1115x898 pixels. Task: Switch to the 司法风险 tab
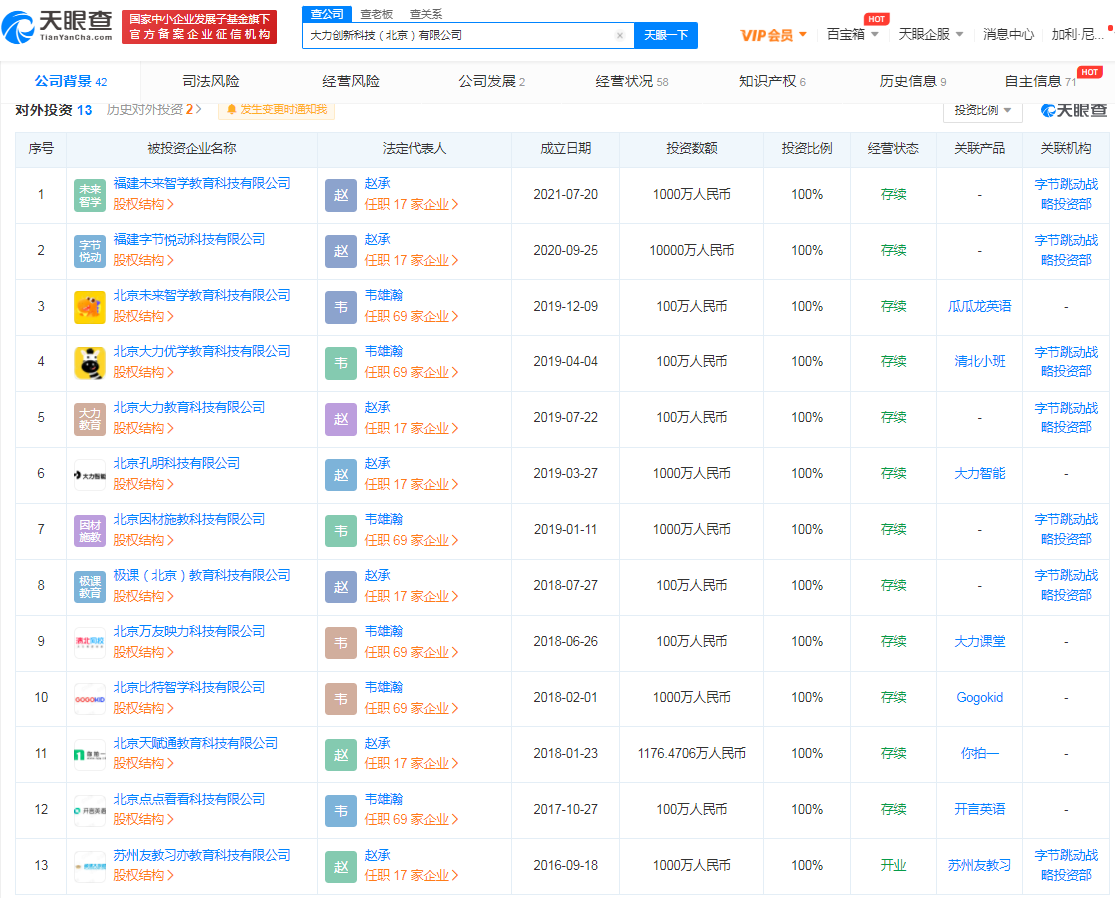(x=211, y=81)
